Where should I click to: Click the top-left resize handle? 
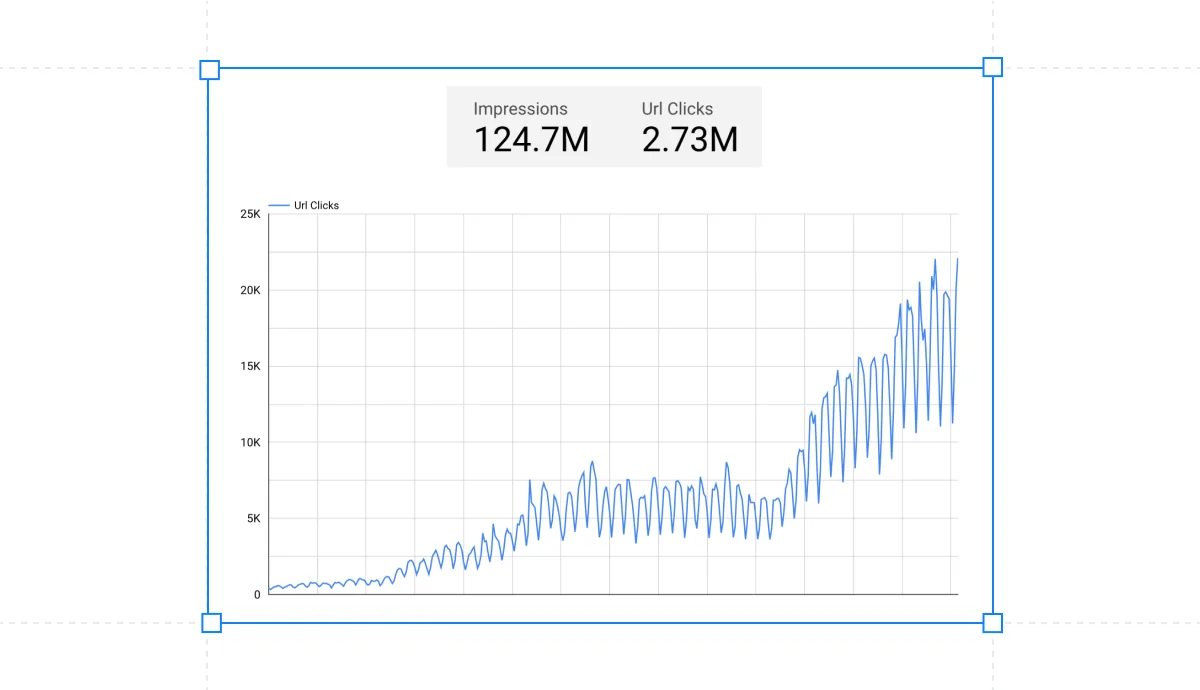209,69
